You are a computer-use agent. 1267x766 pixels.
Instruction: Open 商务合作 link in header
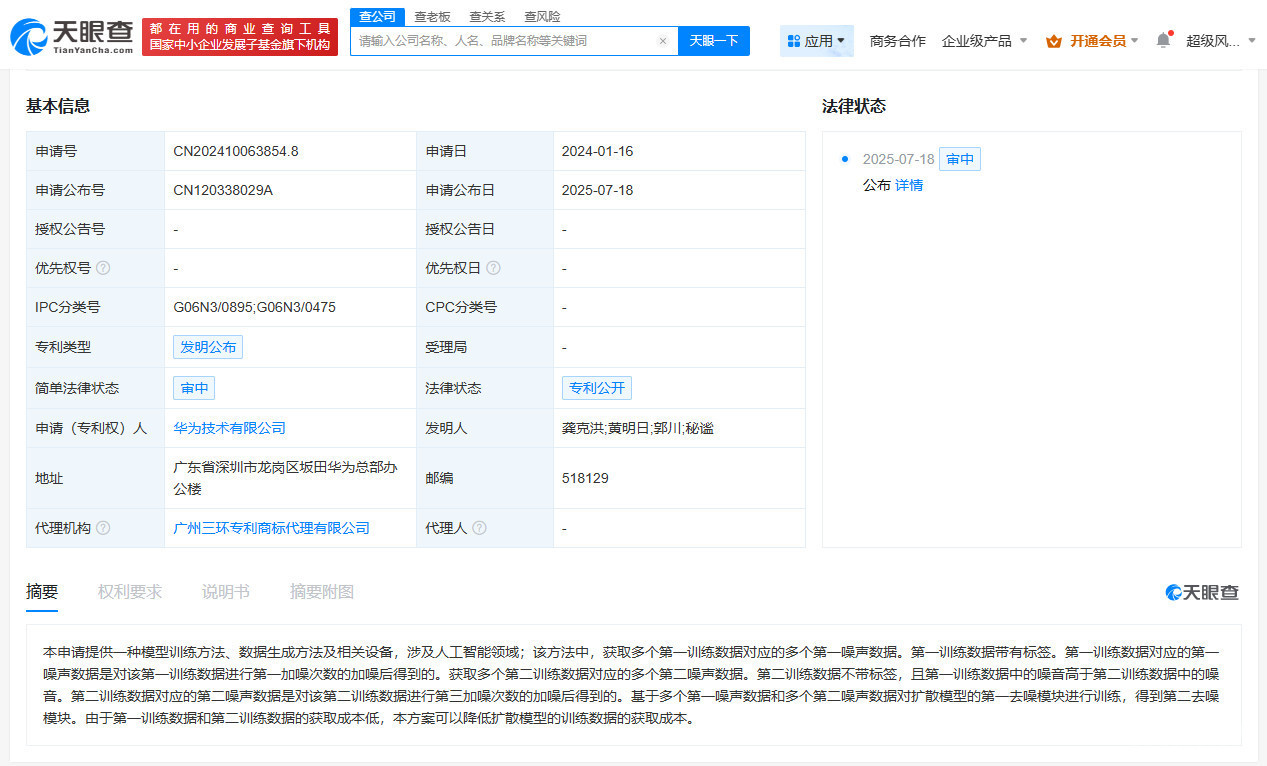(x=898, y=41)
